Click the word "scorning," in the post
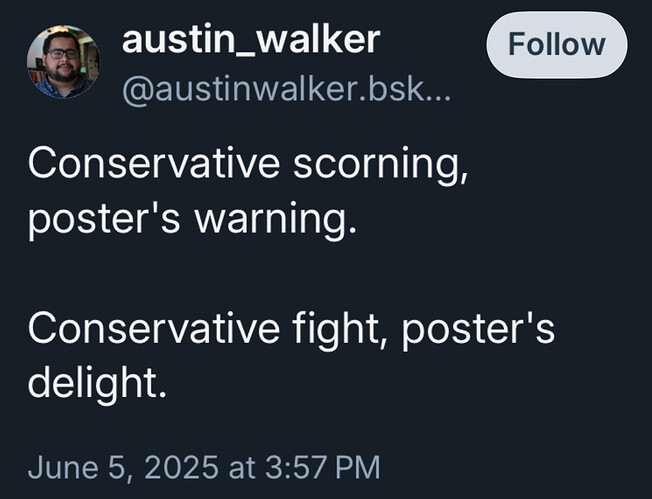This screenshot has width=652, height=499. tap(380, 165)
